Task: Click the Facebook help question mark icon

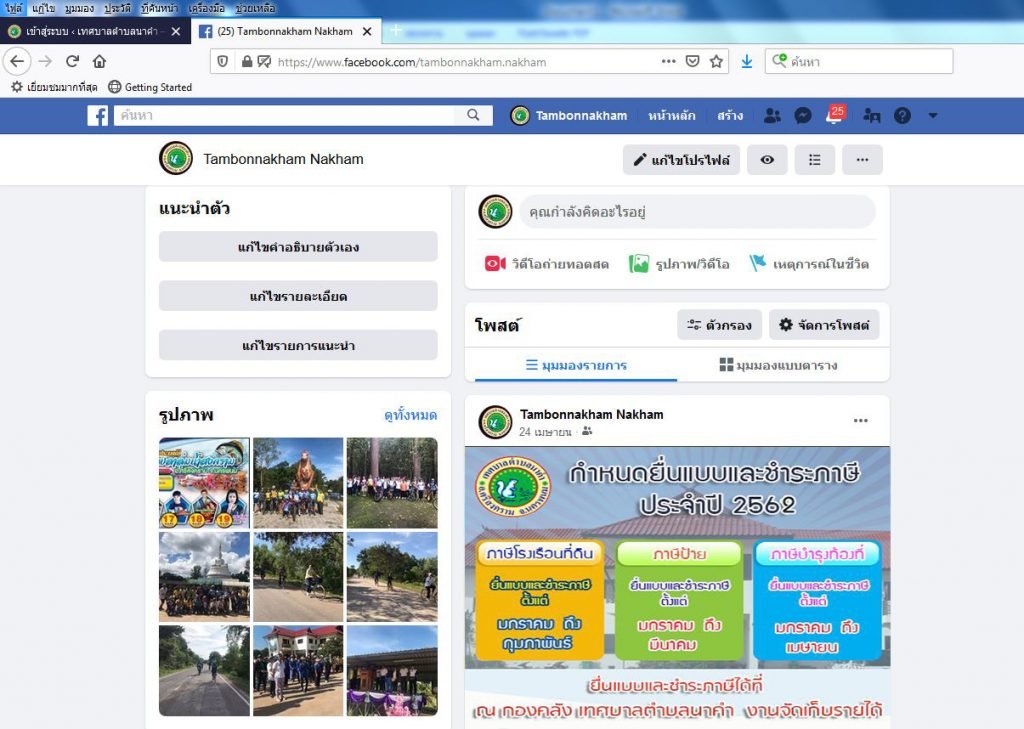Action: pyautogui.click(x=902, y=116)
